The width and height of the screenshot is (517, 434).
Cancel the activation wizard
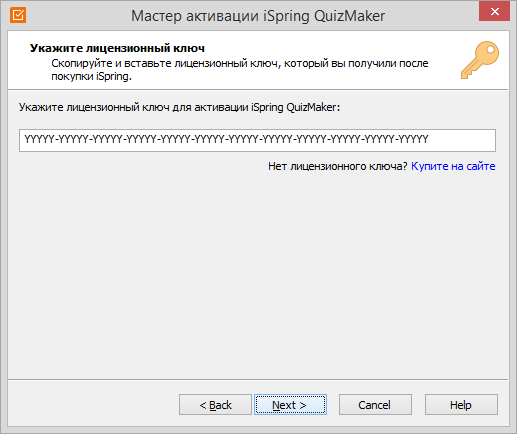point(375,405)
